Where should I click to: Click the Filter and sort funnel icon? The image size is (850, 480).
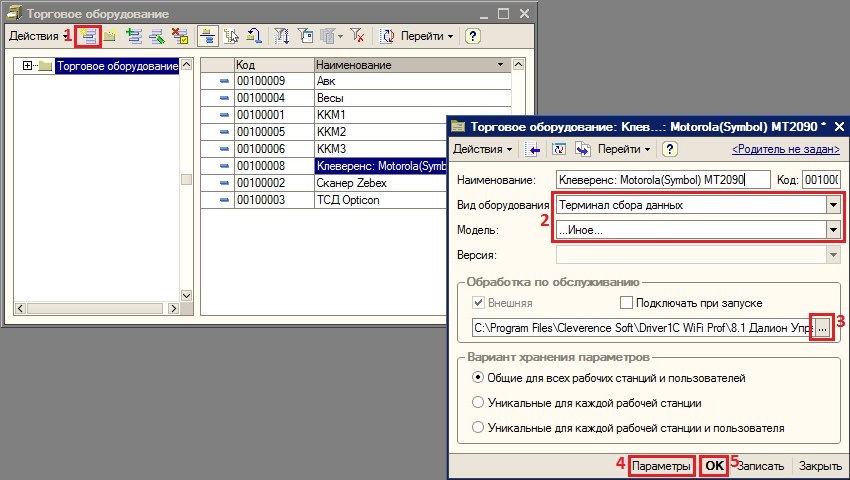coord(281,36)
